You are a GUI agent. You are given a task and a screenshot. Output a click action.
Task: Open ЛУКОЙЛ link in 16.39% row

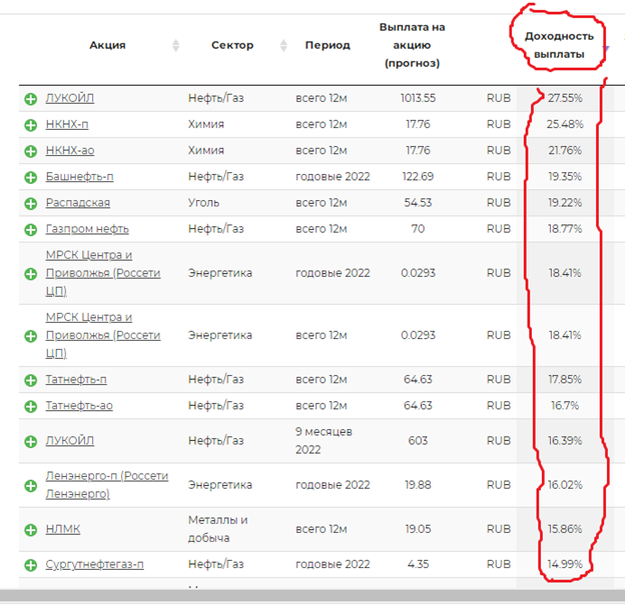click(70, 441)
